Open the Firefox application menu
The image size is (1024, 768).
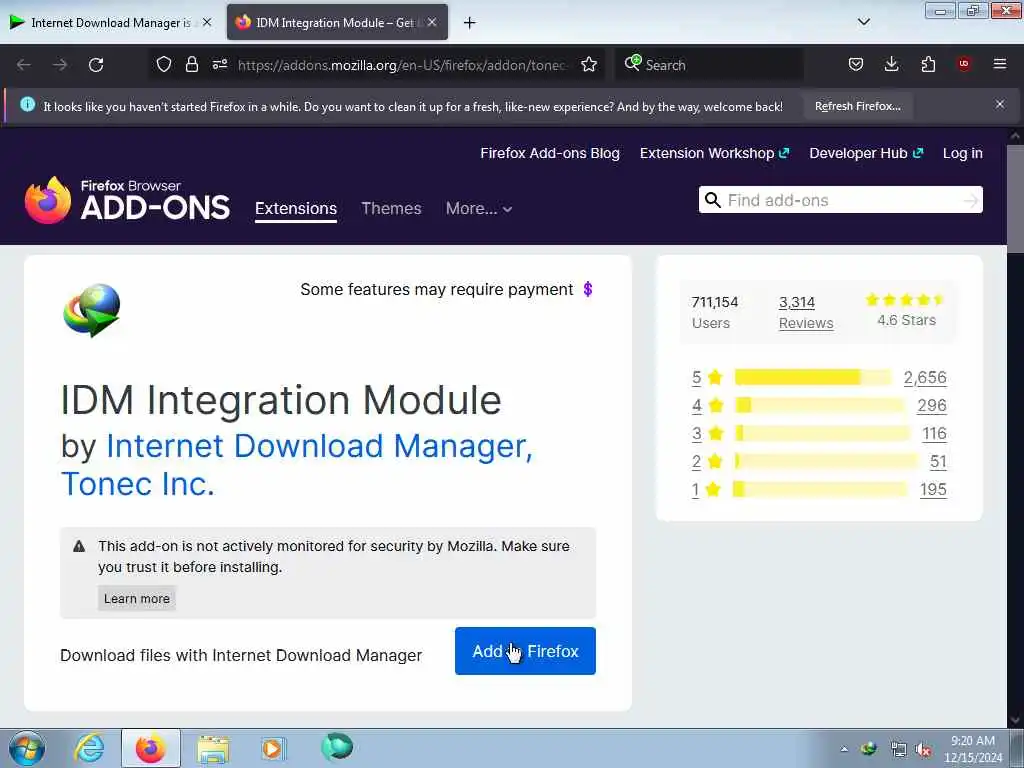tap(1000, 64)
